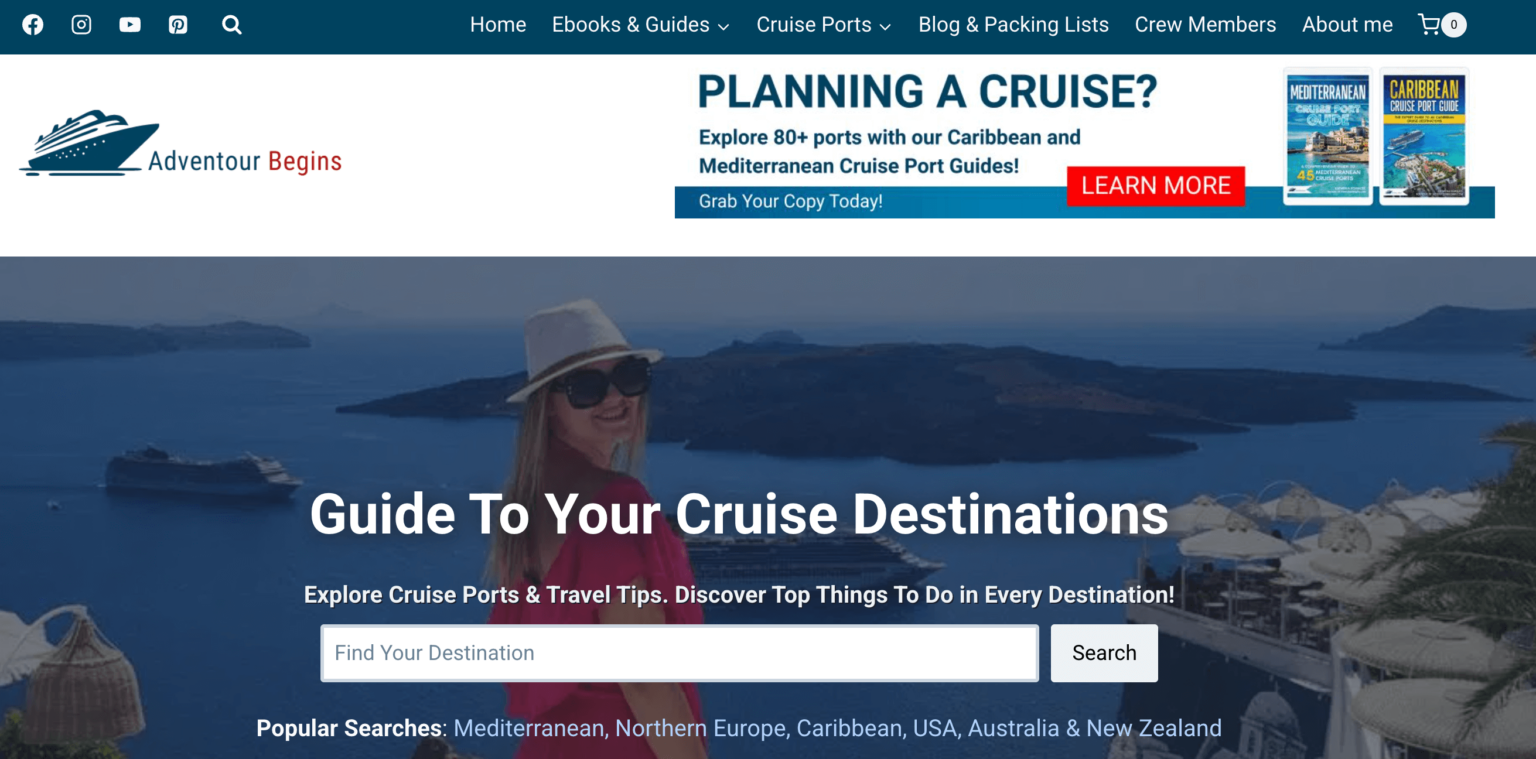Click the cart item count badge
The height and width of the screenshot is (759, 1536).
tap(1455, 24)
